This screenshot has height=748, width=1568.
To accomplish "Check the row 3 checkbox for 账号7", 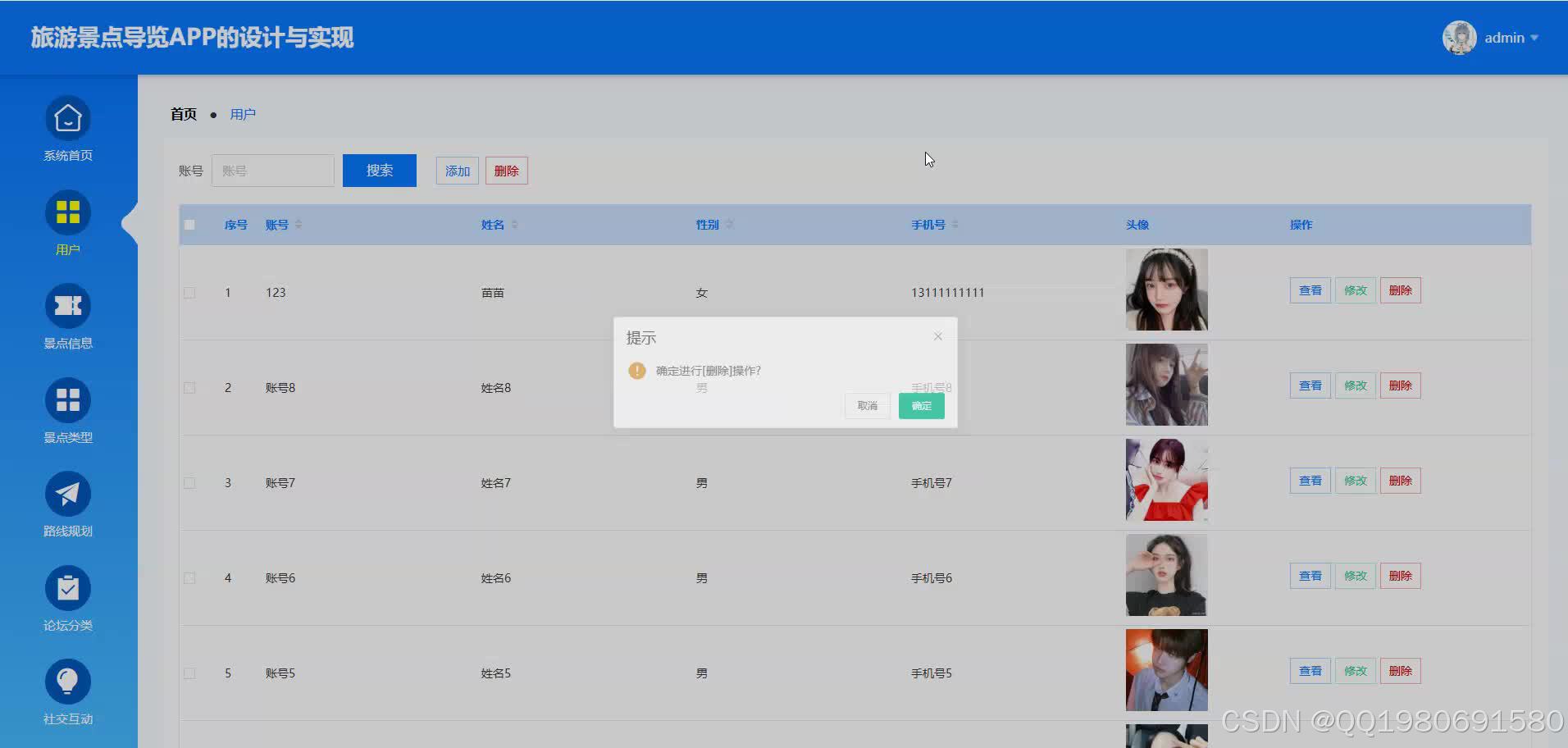I will click(189, 483).
